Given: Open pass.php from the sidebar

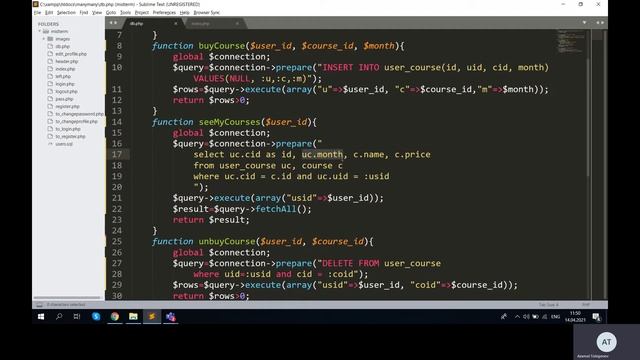Looking at the screenshot, I should 64,99.
